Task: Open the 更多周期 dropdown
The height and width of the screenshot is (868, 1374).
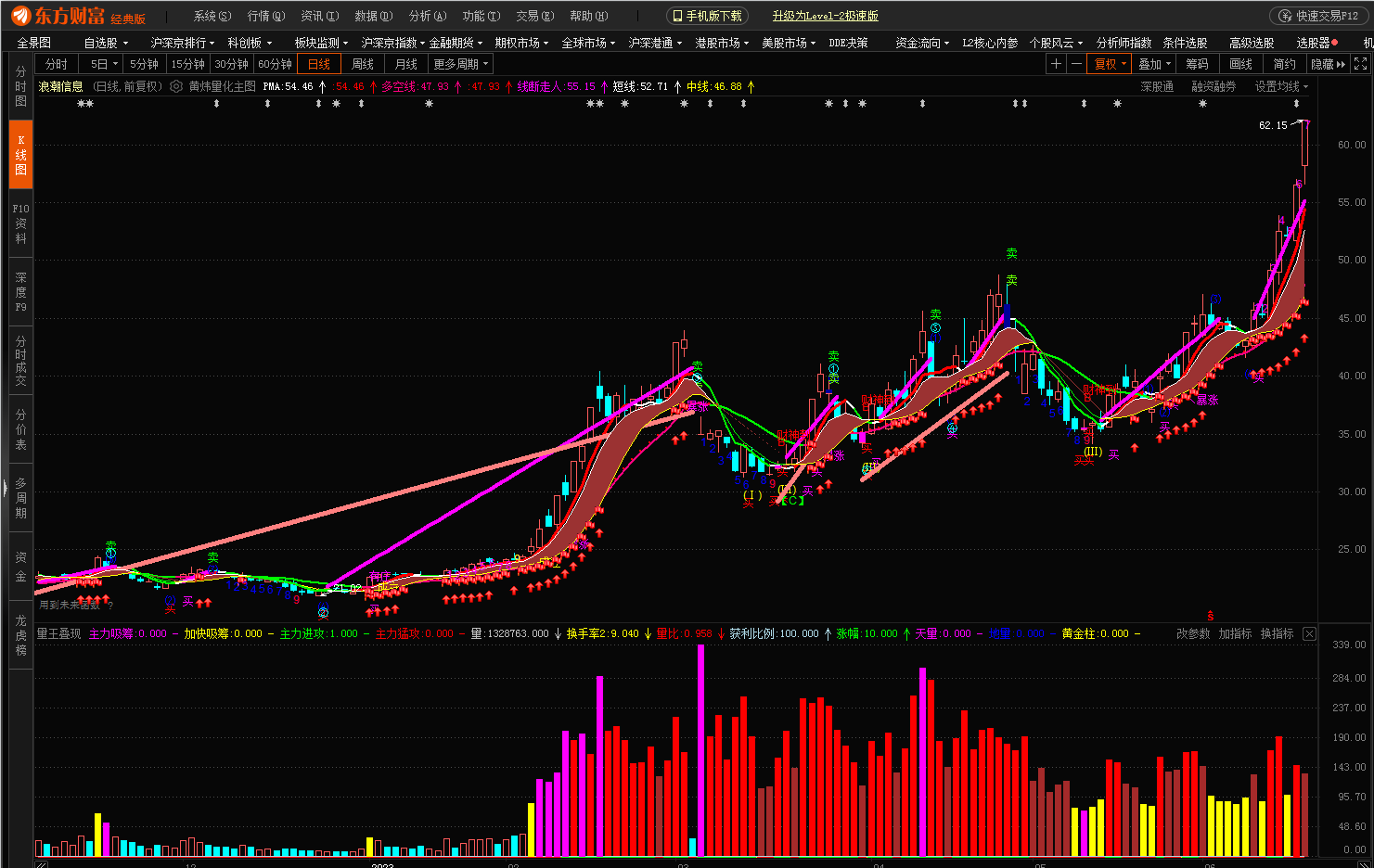Action: point(461,64)
